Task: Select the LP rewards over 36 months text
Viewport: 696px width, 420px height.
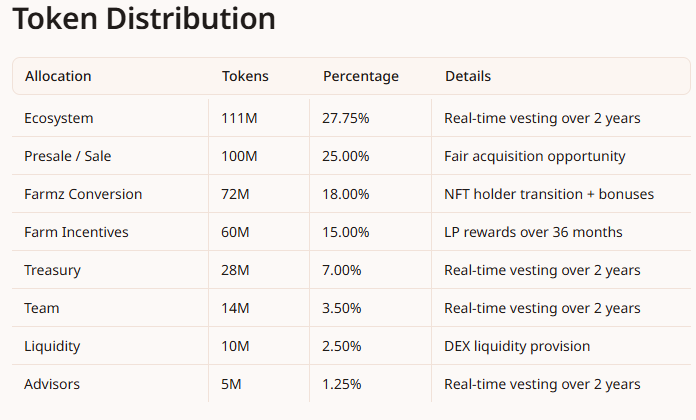Action: (x=533, y=232)
